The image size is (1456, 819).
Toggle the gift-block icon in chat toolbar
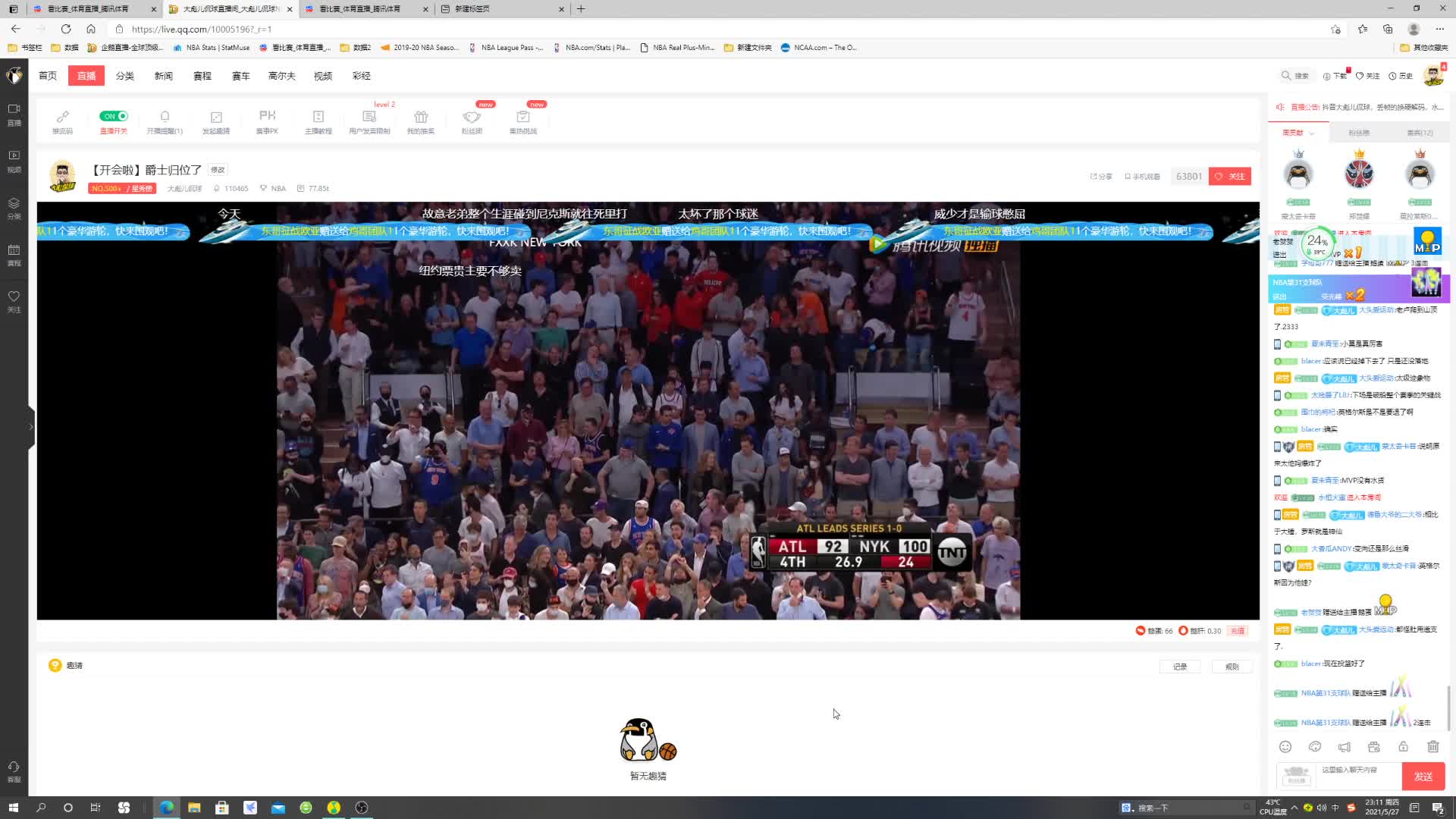point(1373,747)
